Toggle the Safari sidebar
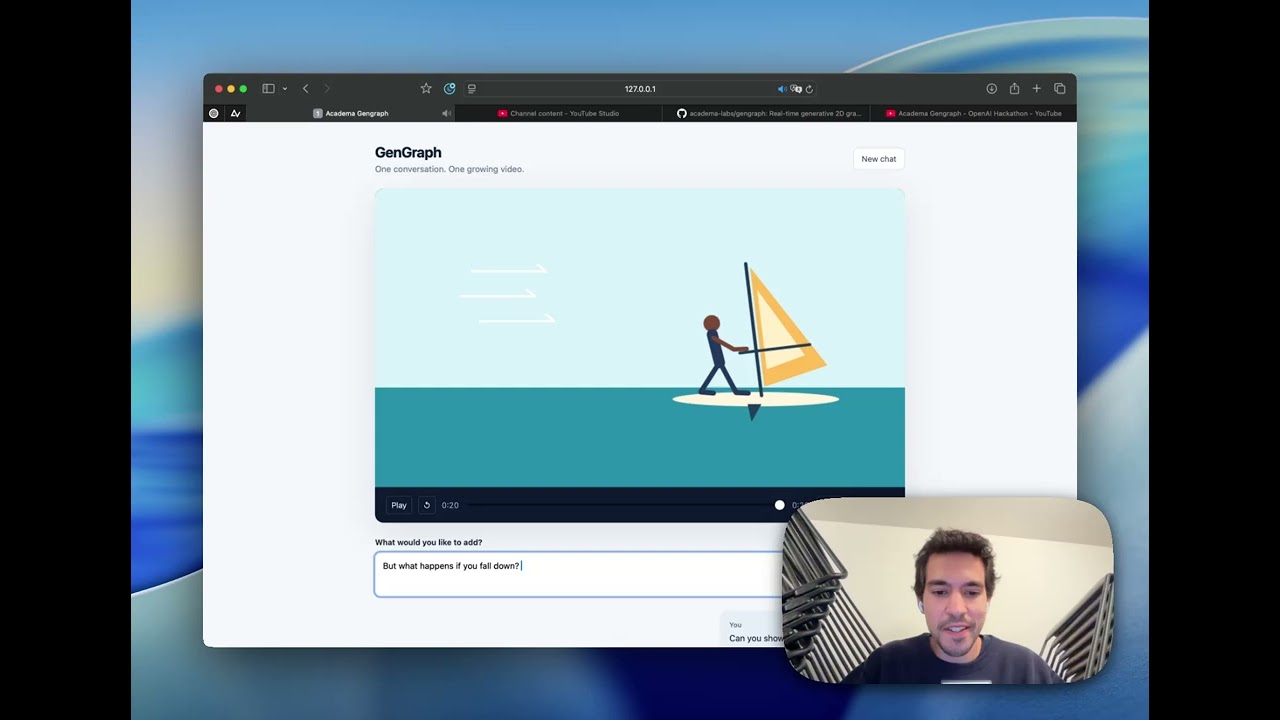Viewport: 1280px width, 720px height. pyautogui.click(x=268, y=89)
